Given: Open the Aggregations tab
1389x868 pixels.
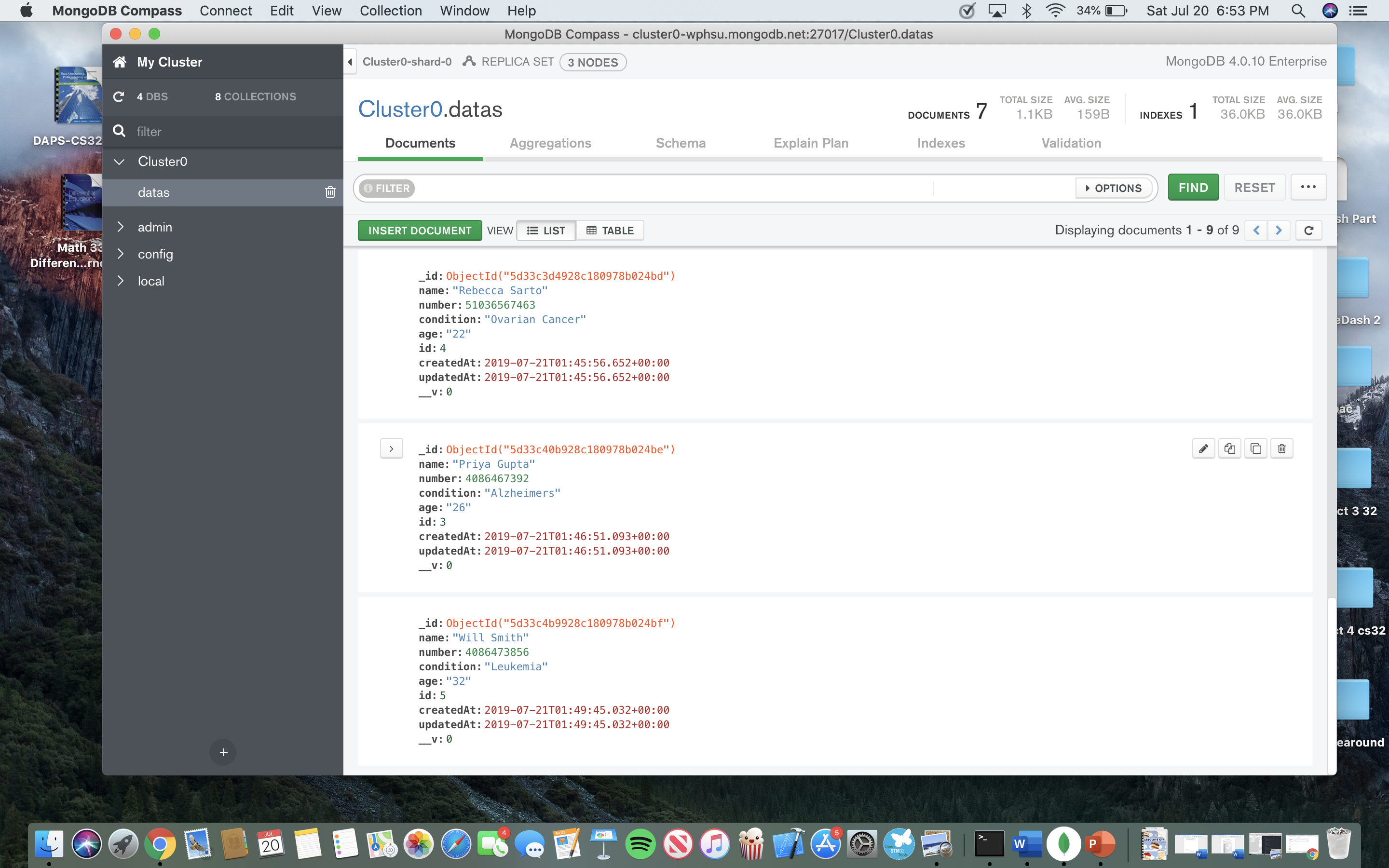Looking at the screenshot, I should (550, 143).
